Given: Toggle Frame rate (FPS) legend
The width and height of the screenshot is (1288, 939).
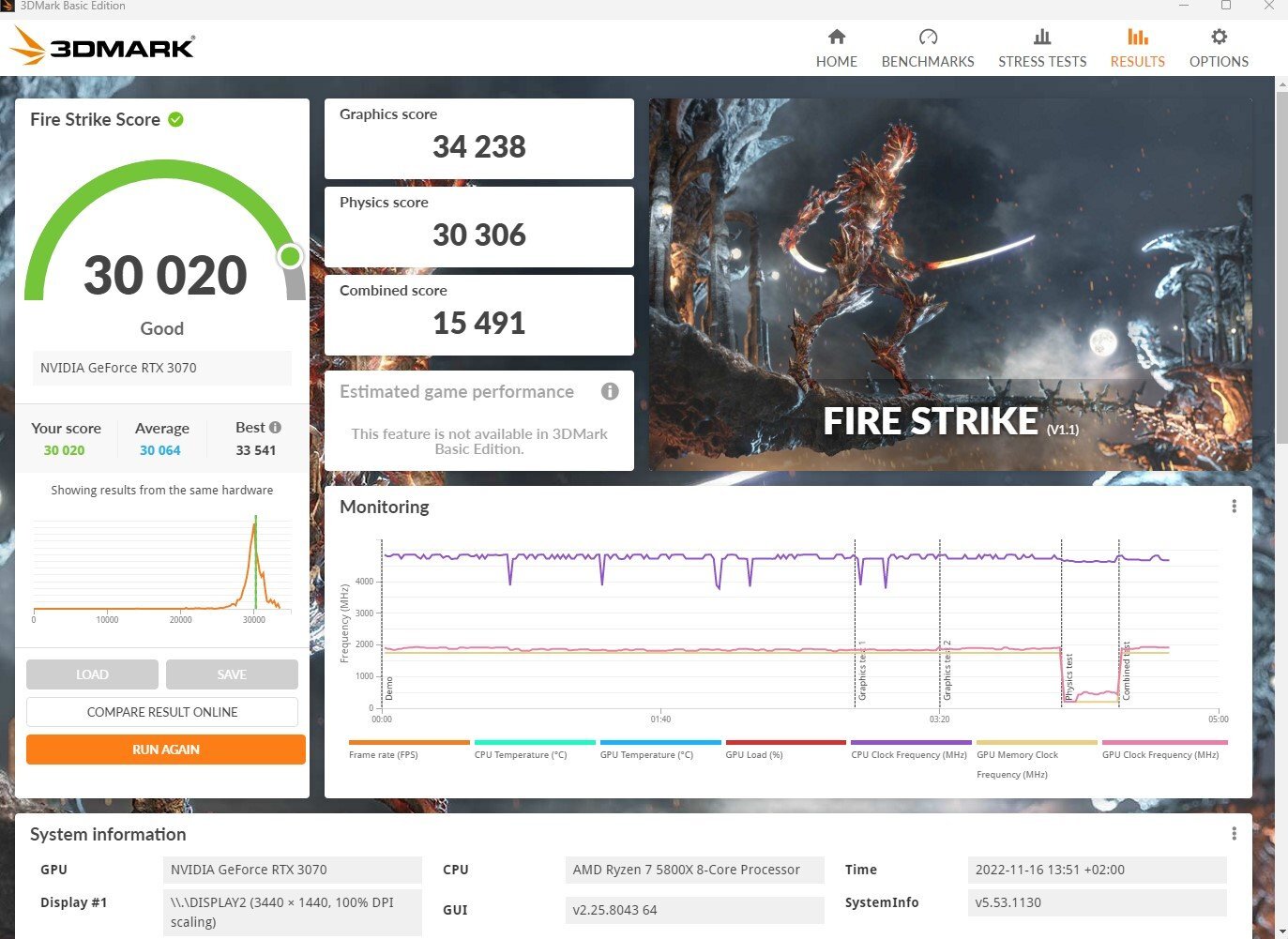Looking at the screenshot, I should pos(408,750).
